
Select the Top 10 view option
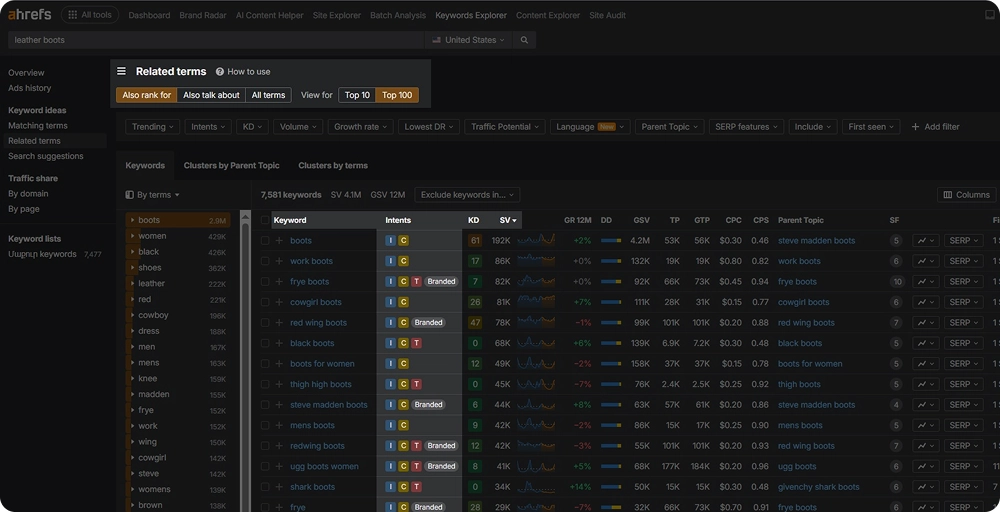[357, 95]
